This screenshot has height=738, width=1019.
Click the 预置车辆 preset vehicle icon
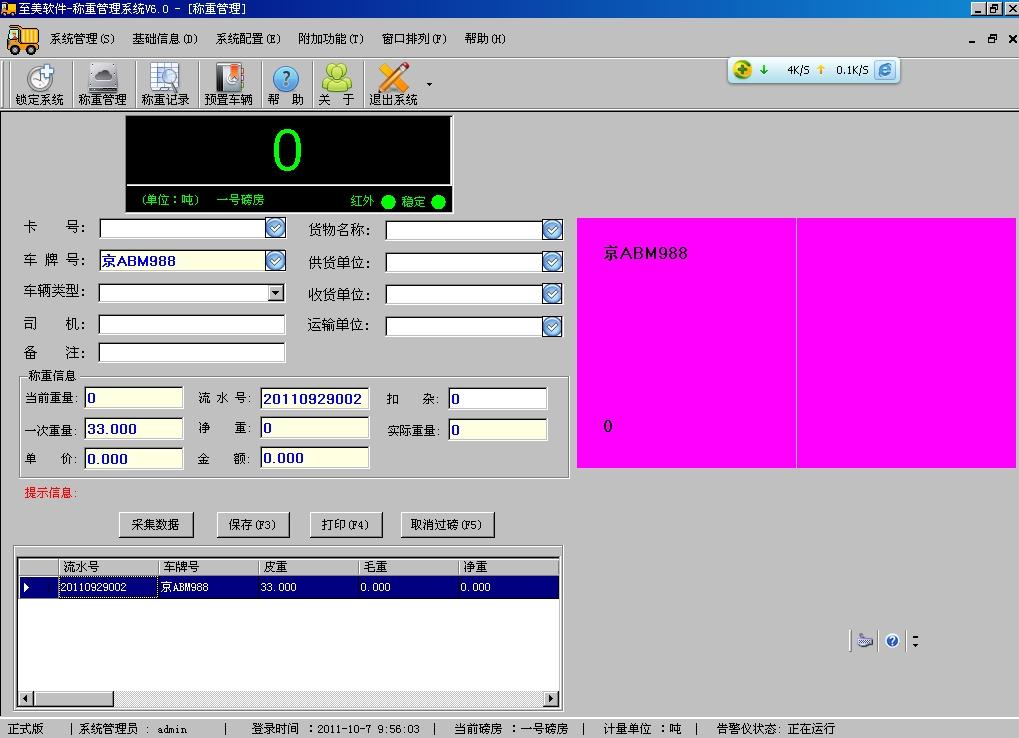[229, 84]
